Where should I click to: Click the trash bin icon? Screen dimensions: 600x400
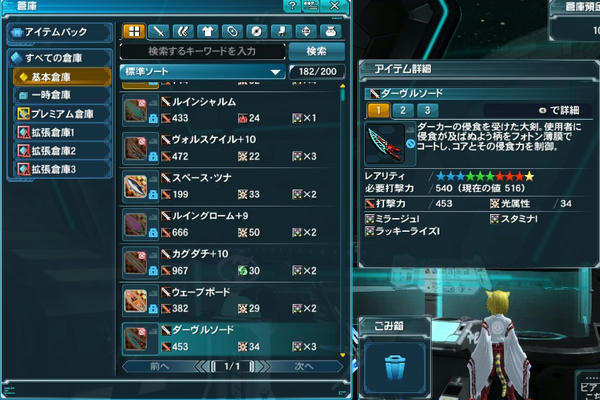coord(394,368)
